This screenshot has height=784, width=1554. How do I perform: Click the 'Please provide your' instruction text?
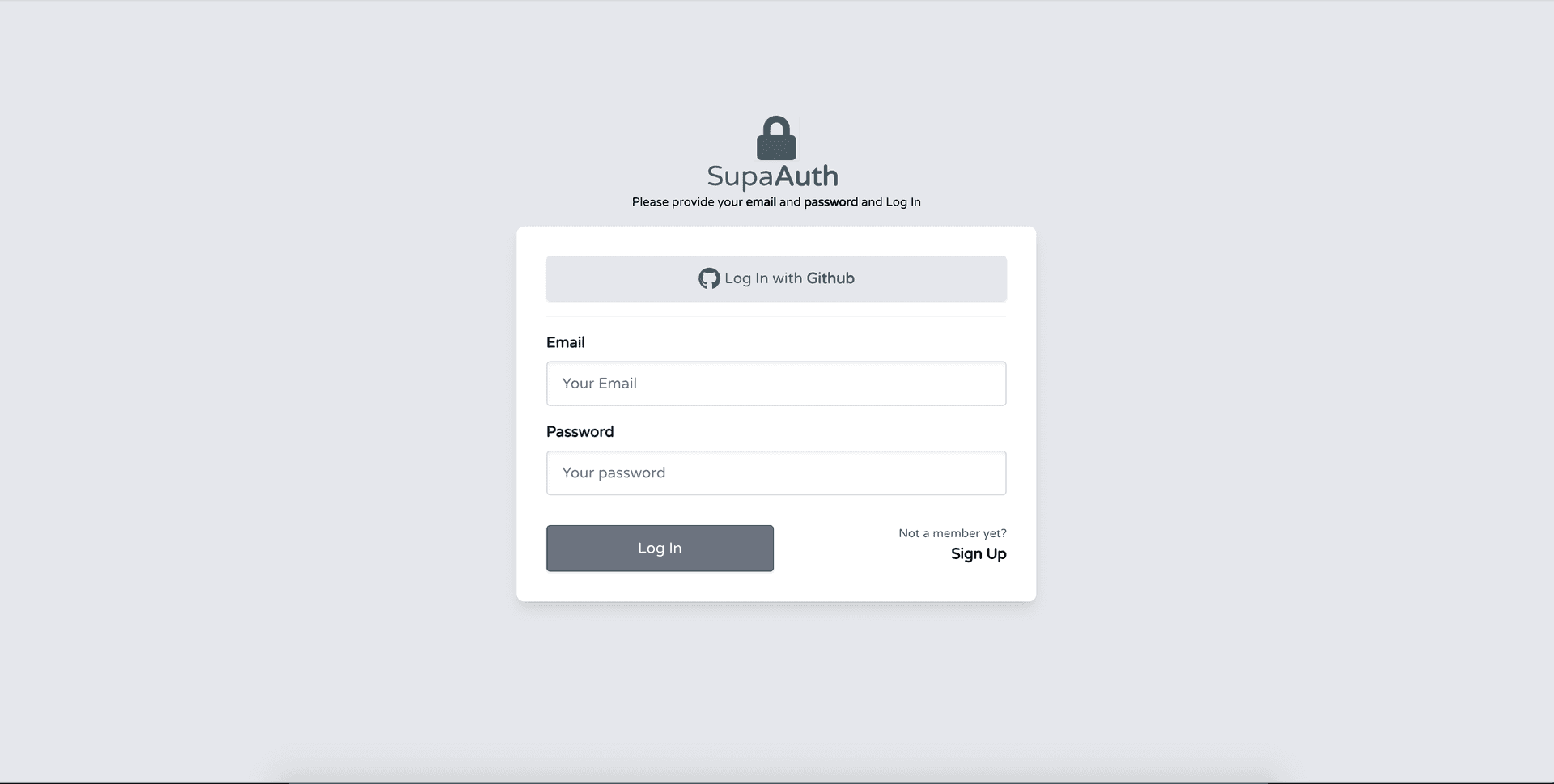[x=687, y=202]
